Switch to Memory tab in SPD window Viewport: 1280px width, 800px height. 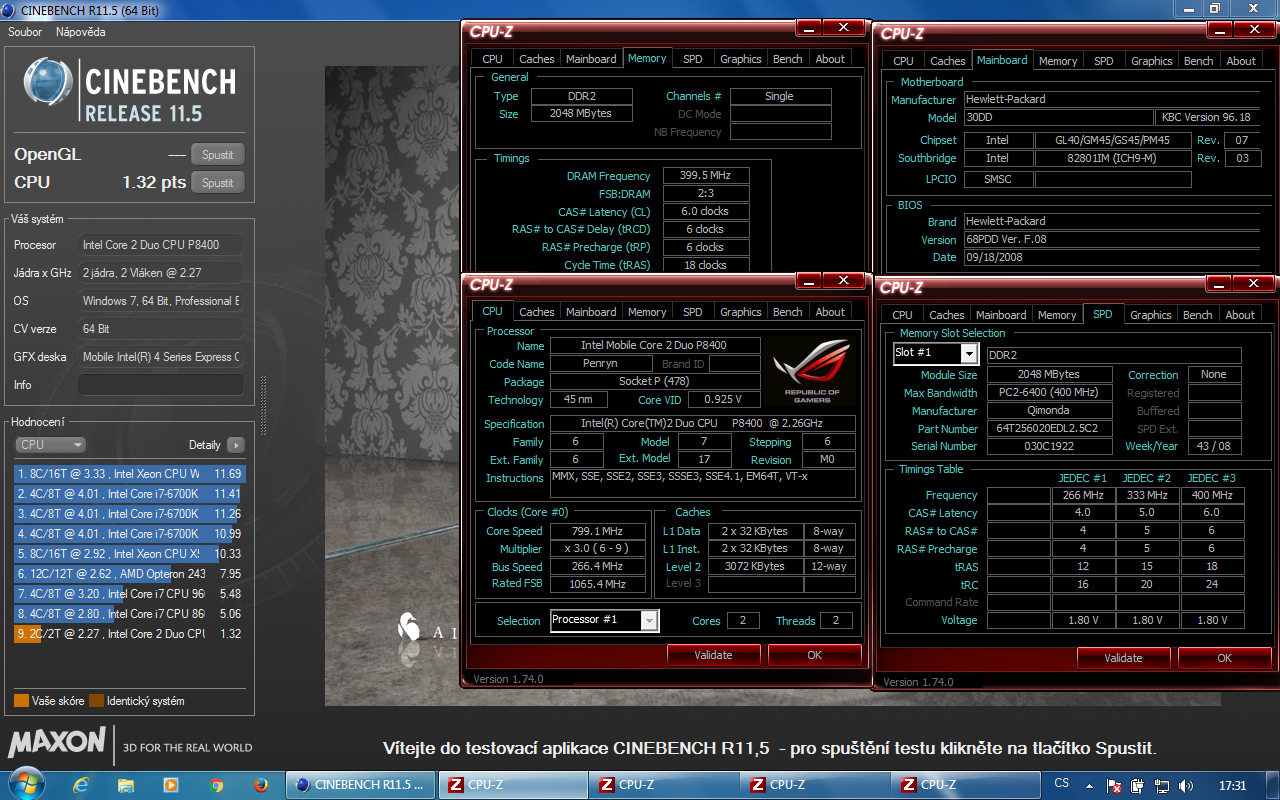[1057, 315]
